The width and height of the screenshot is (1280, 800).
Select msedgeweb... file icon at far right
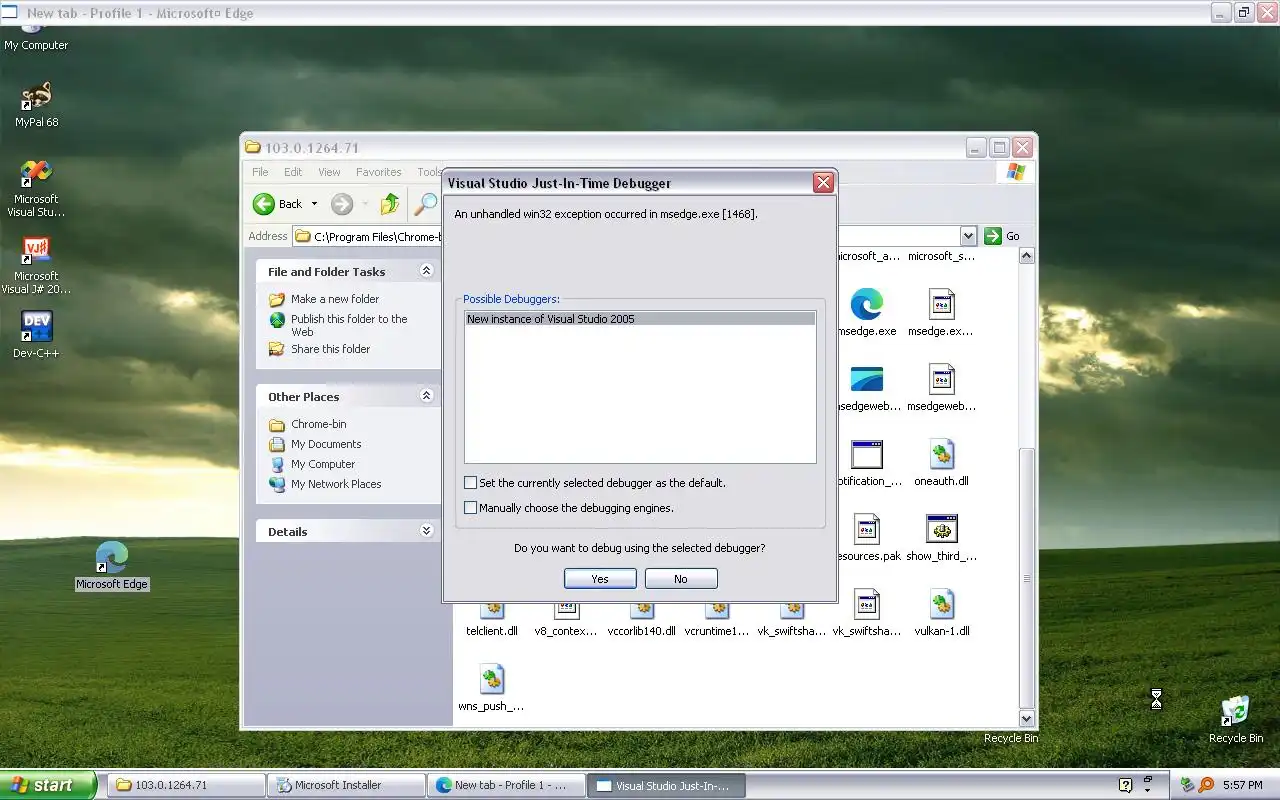942,380
